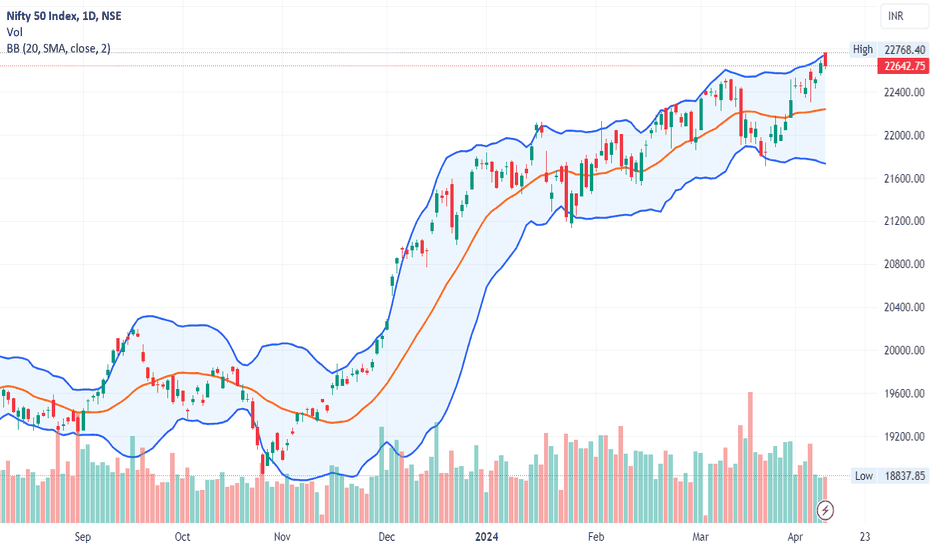Screen dimensions: 932x550
Task: Click the High 22768.40 price label
Action: 889,49
